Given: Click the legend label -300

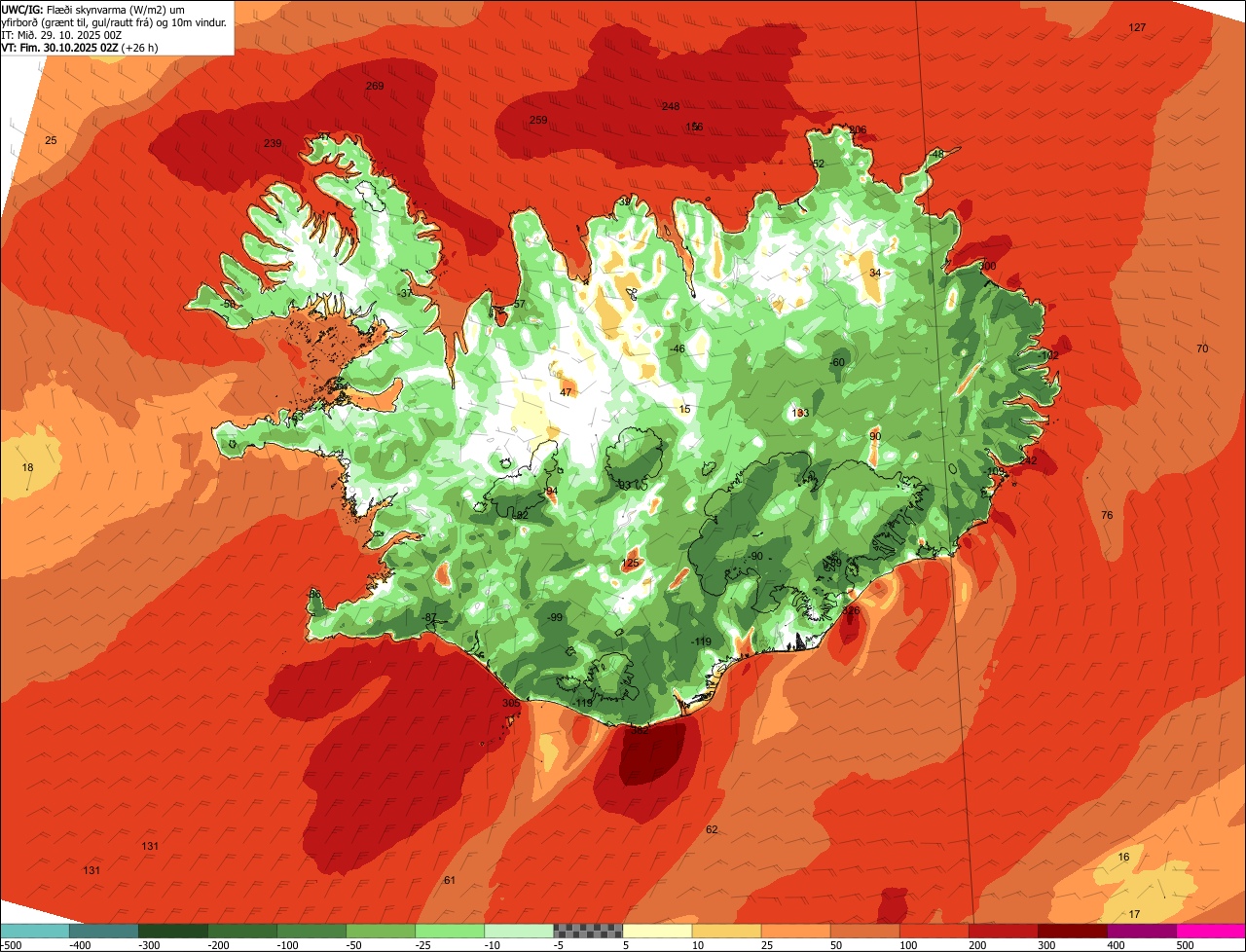Looking at the screenshot, I should pyautogui.click(x=149, y=944).
